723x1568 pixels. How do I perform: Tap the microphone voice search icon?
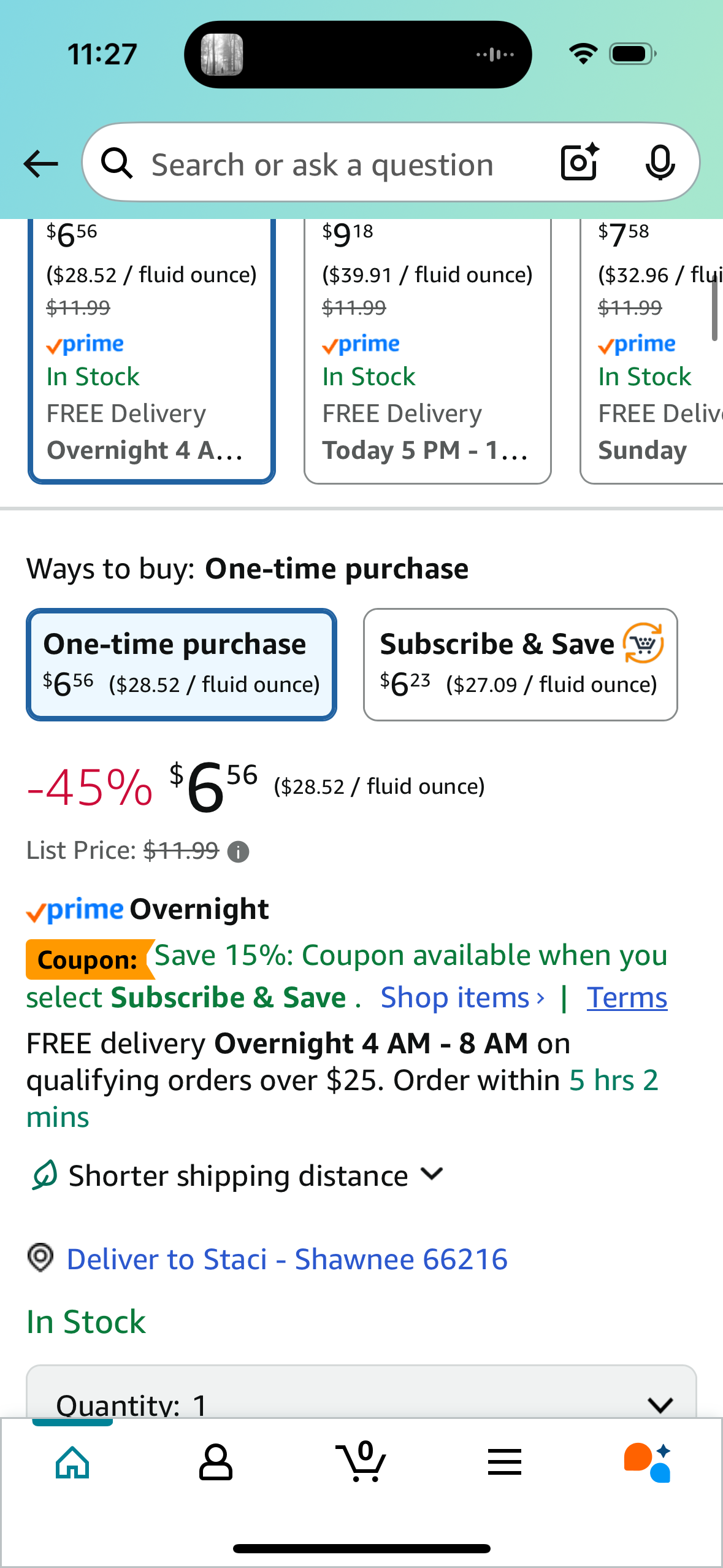(660, 163)
